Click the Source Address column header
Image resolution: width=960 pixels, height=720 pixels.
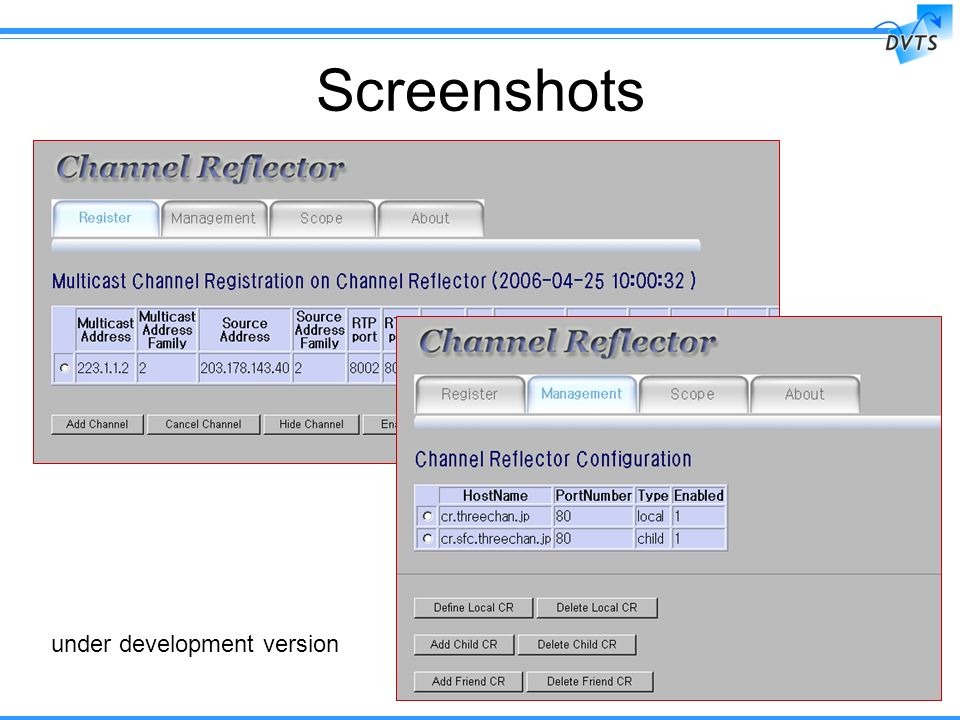point(244,330)
